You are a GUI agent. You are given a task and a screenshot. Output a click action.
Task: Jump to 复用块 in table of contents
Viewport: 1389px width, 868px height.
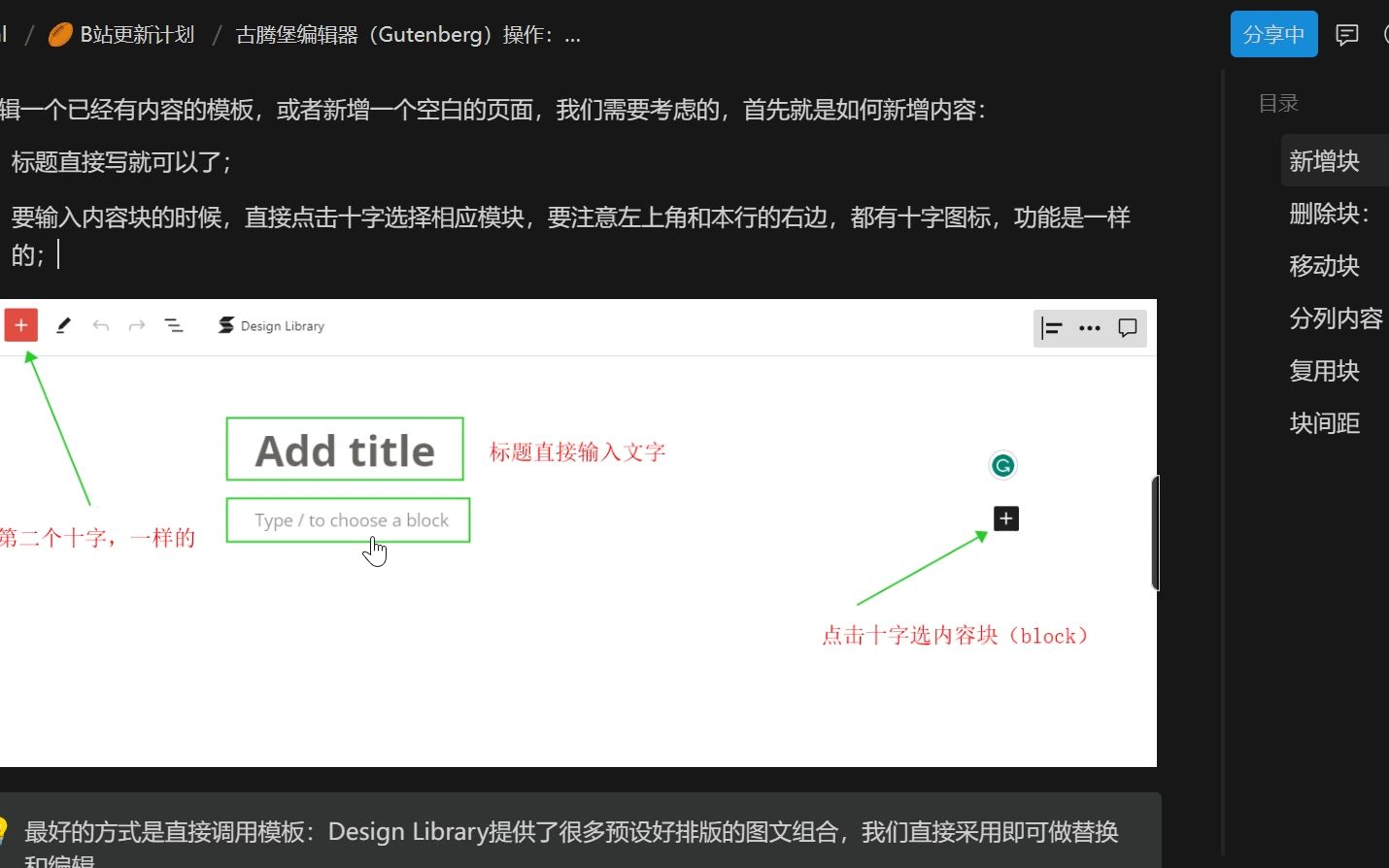tap(1324, 371)
